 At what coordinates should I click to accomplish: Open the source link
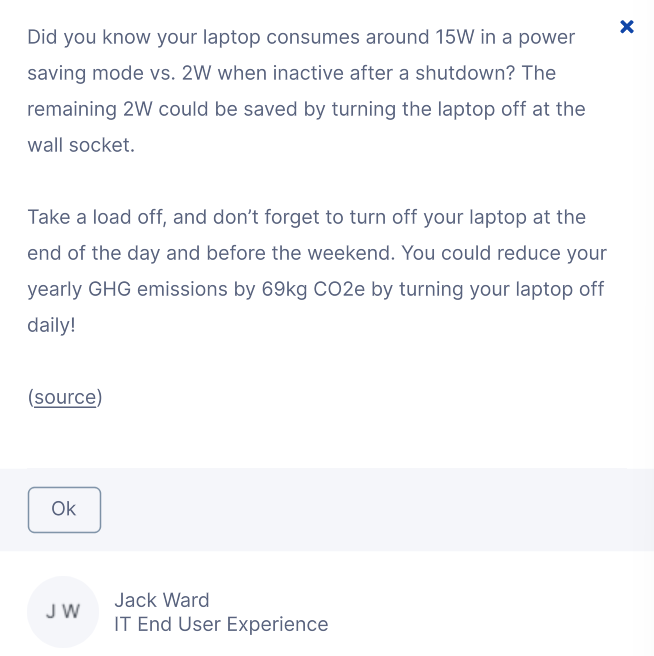[65, 397]
